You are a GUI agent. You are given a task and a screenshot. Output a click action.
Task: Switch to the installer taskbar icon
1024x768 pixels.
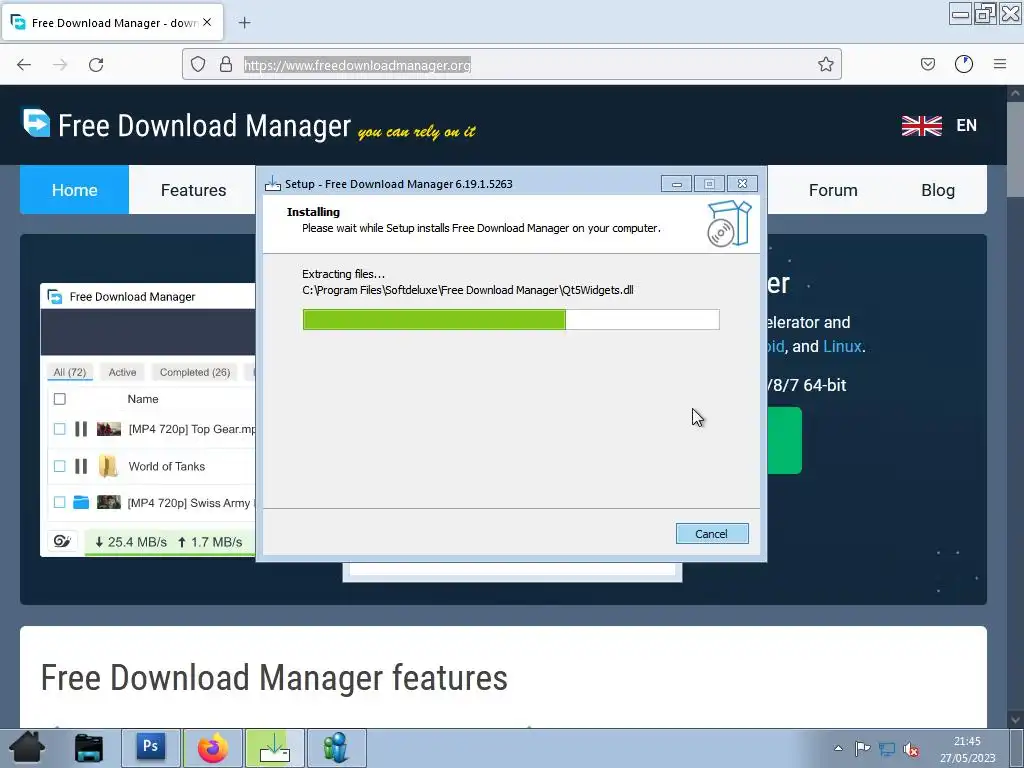click(275, 747)
